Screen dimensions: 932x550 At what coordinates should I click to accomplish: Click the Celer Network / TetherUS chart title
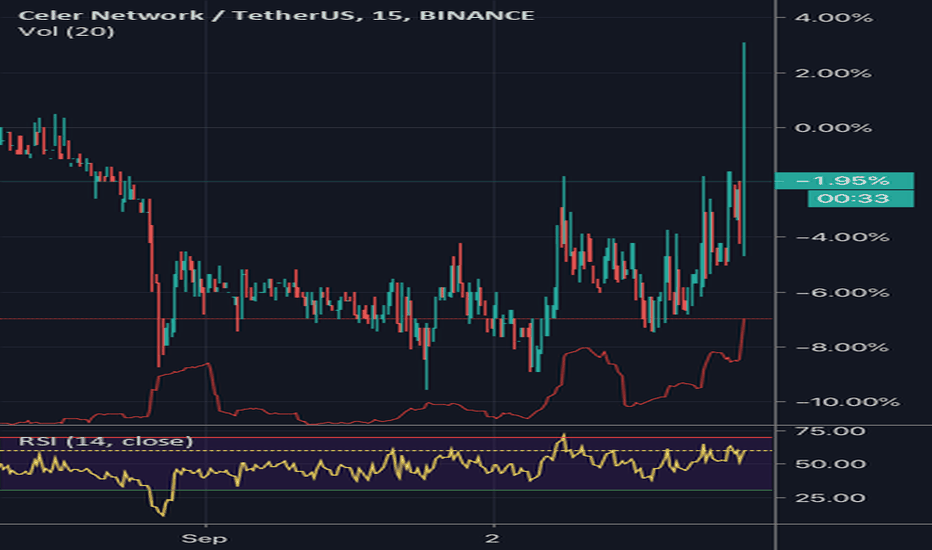pyautogui.click(x=276, y=15)
